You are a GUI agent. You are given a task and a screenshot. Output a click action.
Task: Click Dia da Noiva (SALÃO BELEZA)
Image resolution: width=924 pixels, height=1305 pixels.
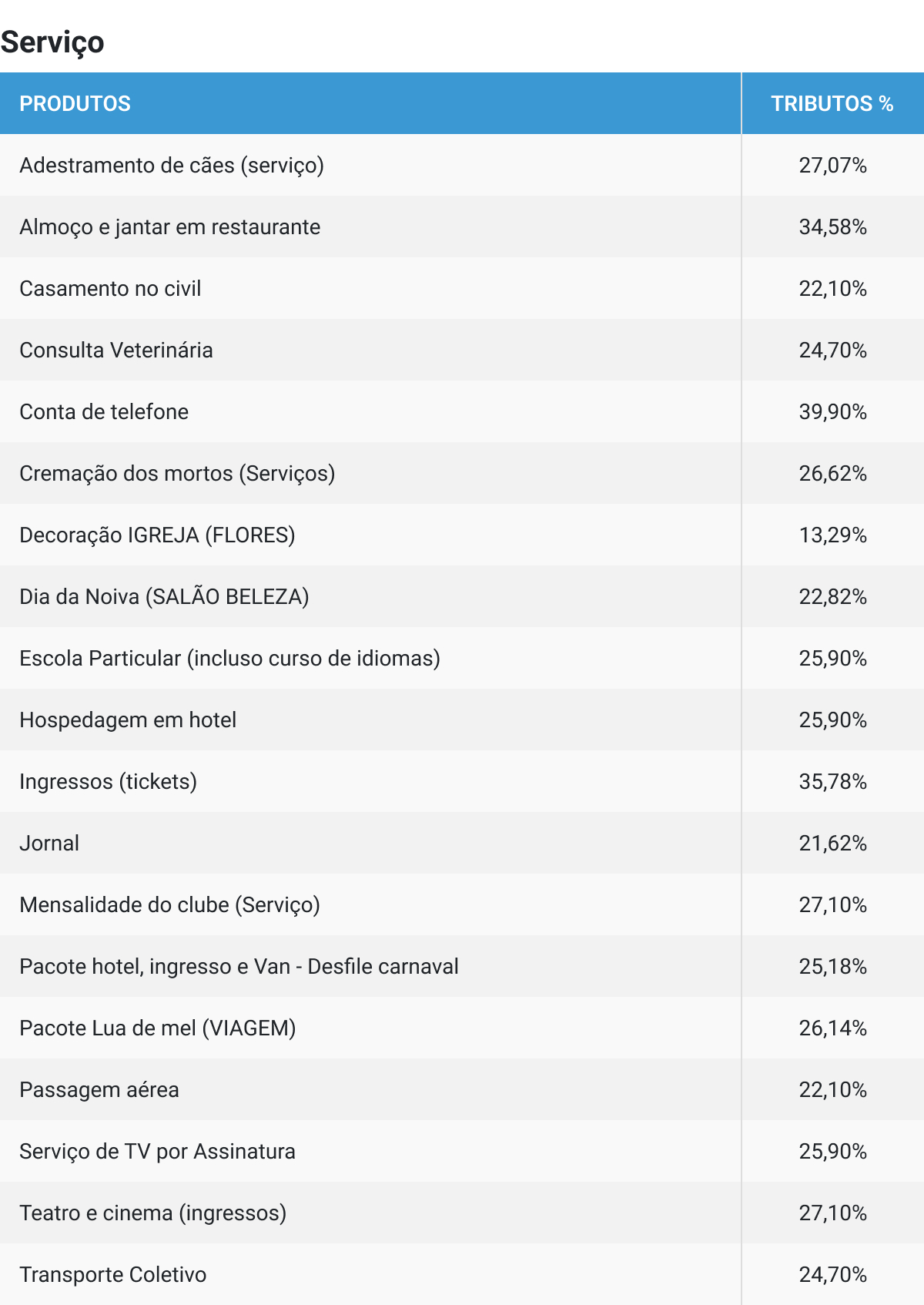coord(164,597)
